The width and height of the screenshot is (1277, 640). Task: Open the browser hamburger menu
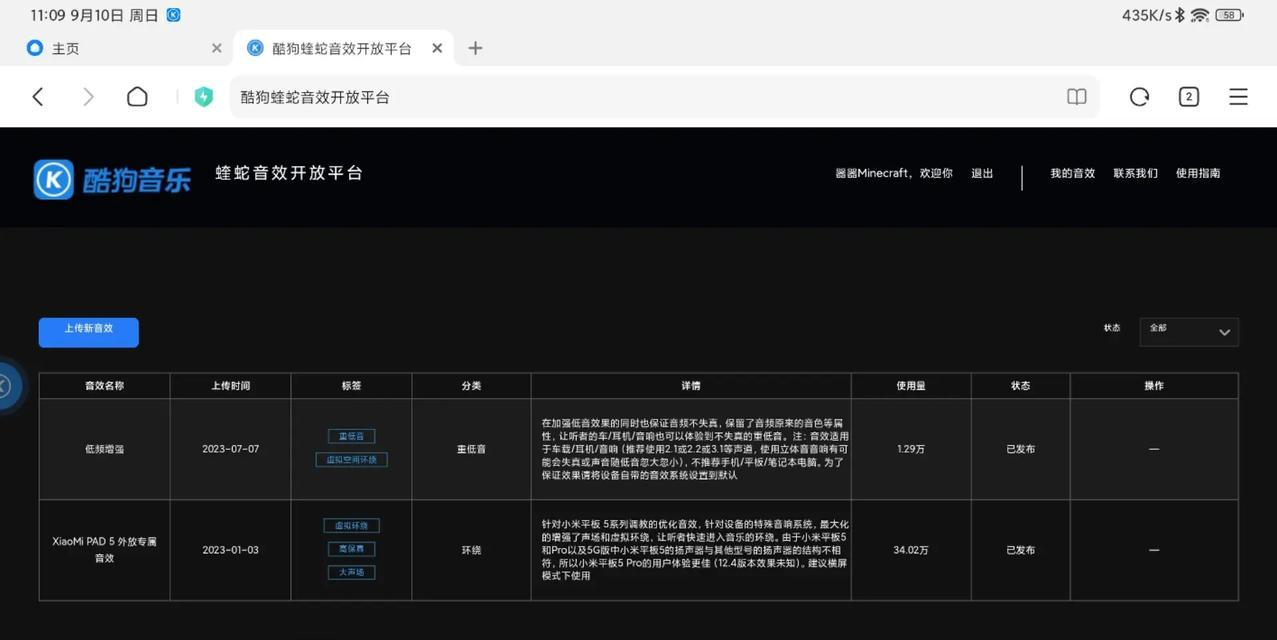click(1238, 97)
